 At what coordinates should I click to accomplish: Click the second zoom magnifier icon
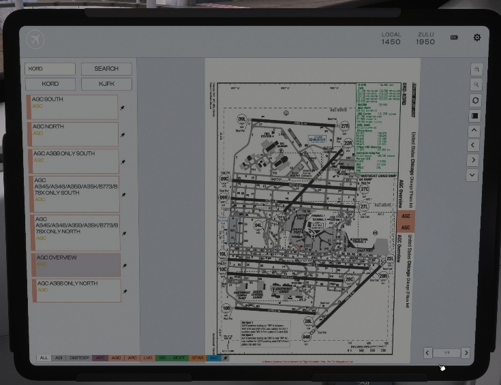pyautogui.click(x=476, y=85)
